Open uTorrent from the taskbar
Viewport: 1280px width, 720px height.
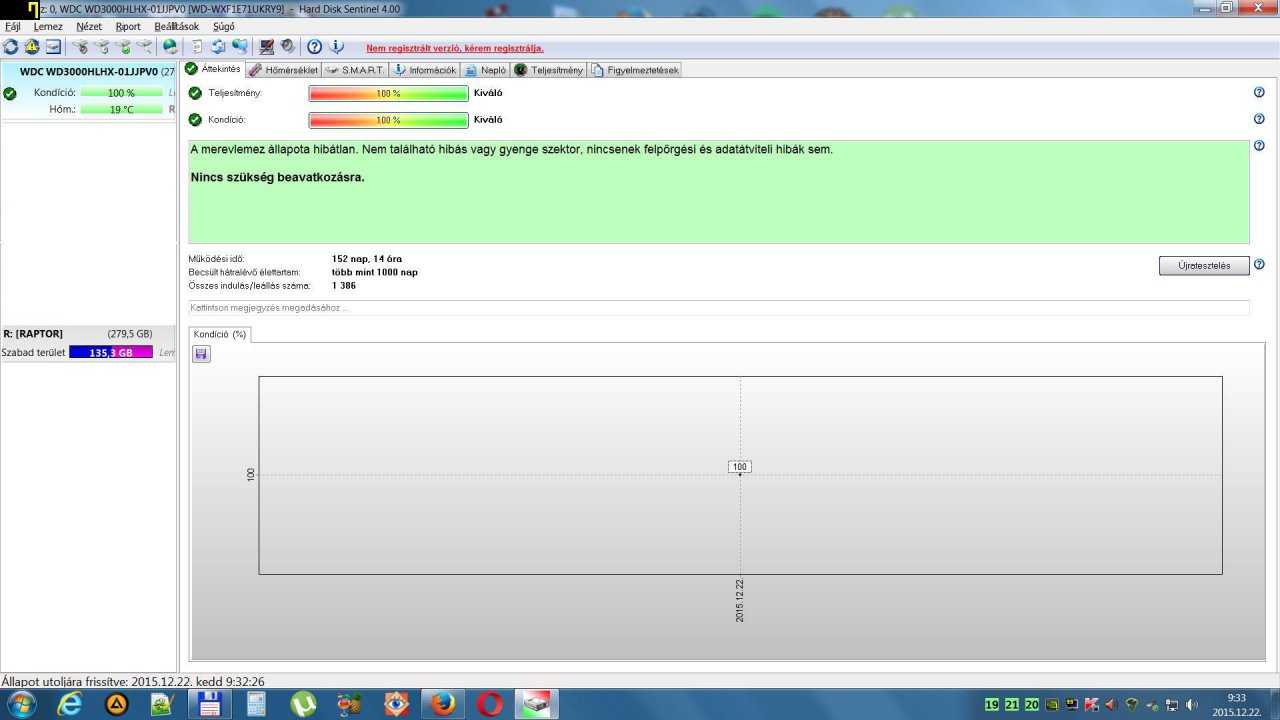(x=304, y=704)
